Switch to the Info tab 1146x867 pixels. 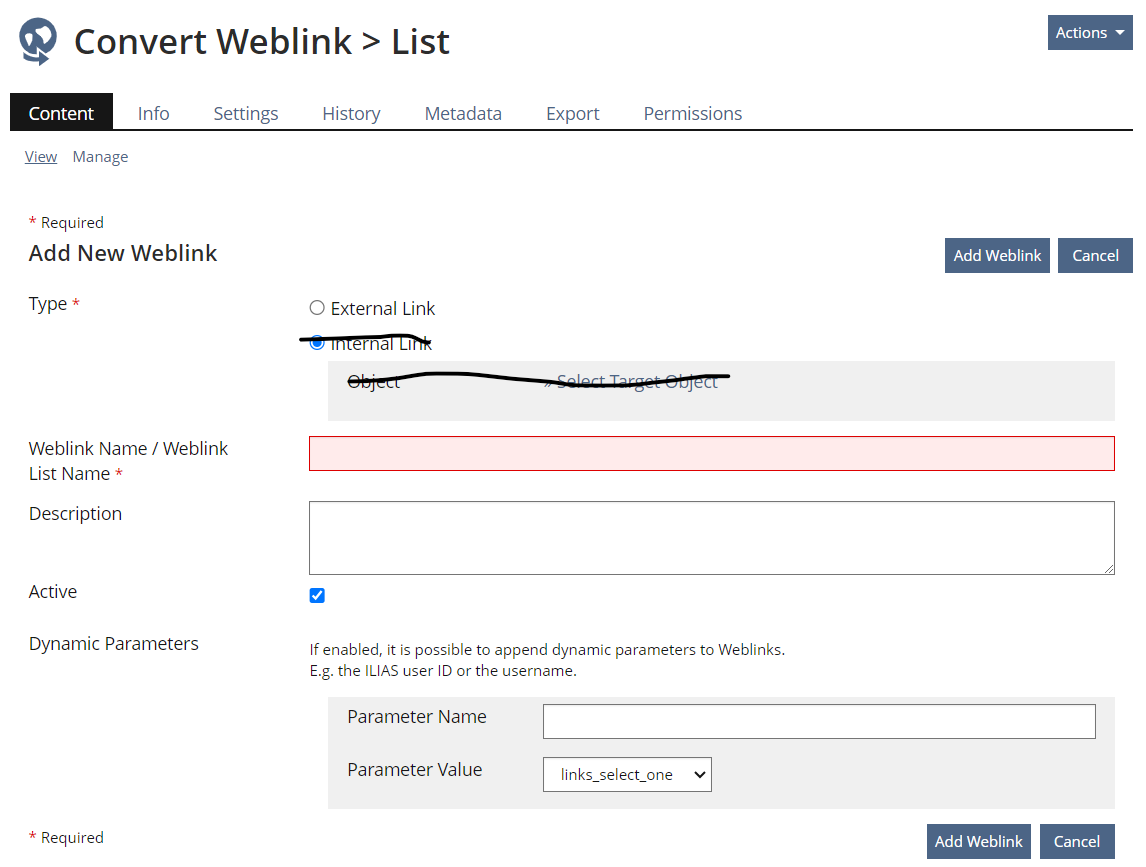153,113
